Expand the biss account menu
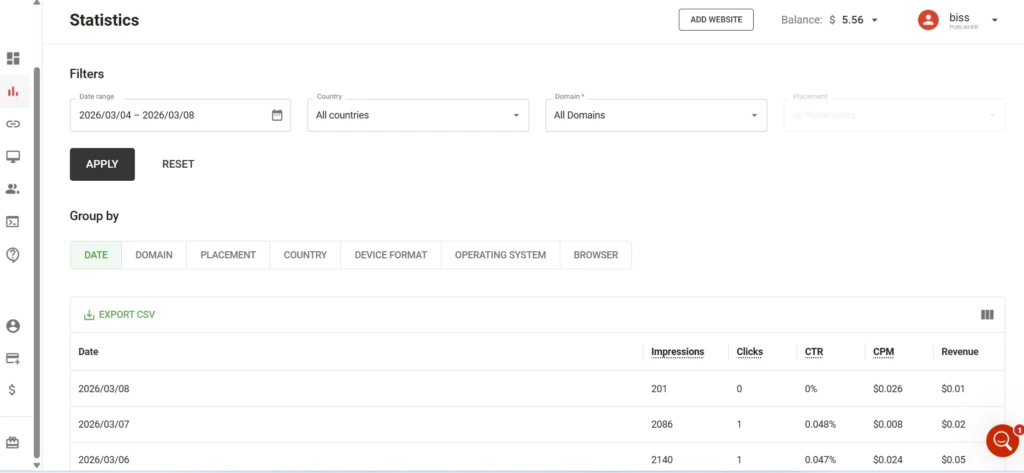 coord(994,20)
